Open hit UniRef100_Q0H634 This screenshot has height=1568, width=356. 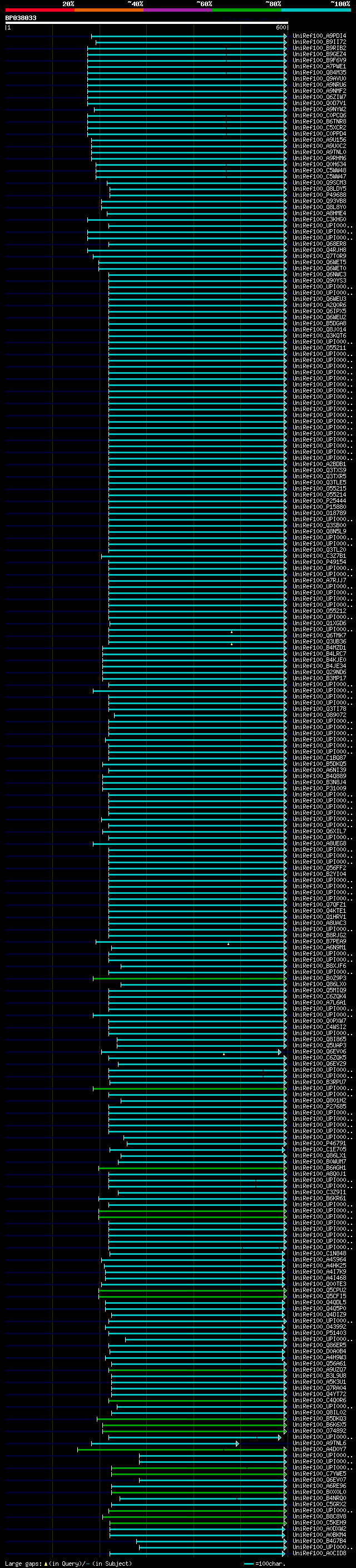point(319,164)
